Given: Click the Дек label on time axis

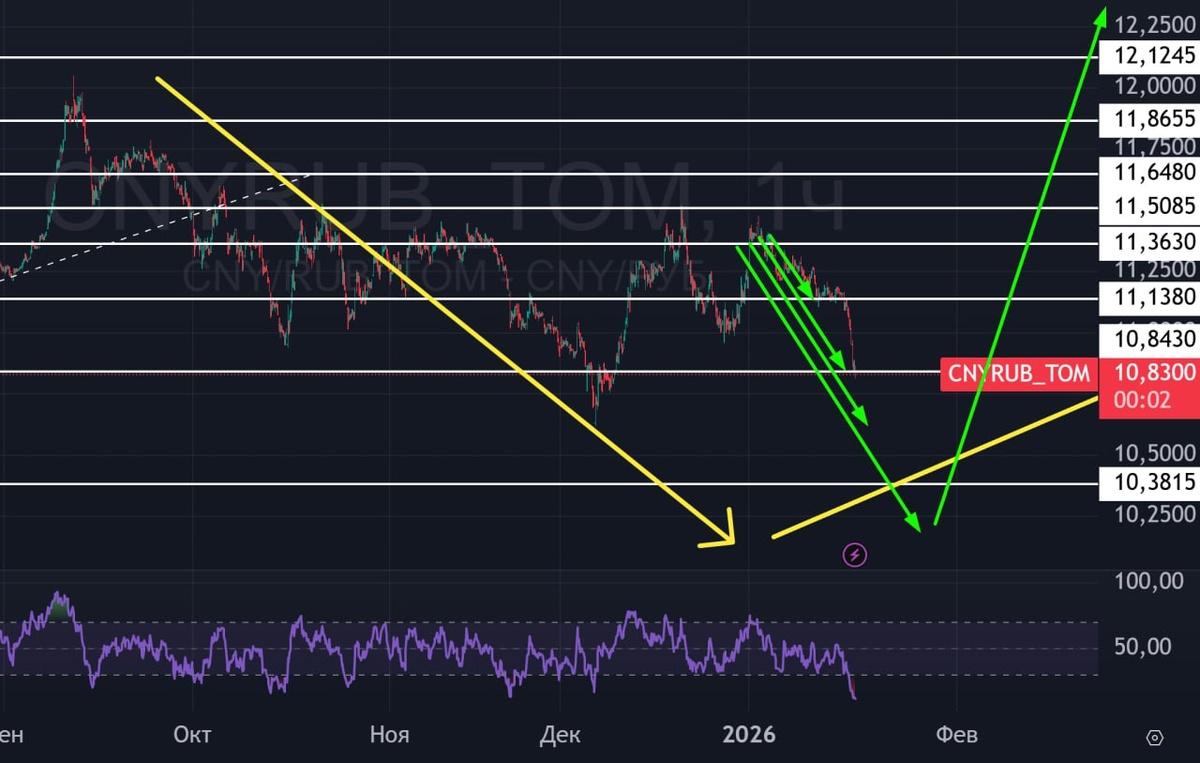Looking at the screenshot, I should click(559, 735).
